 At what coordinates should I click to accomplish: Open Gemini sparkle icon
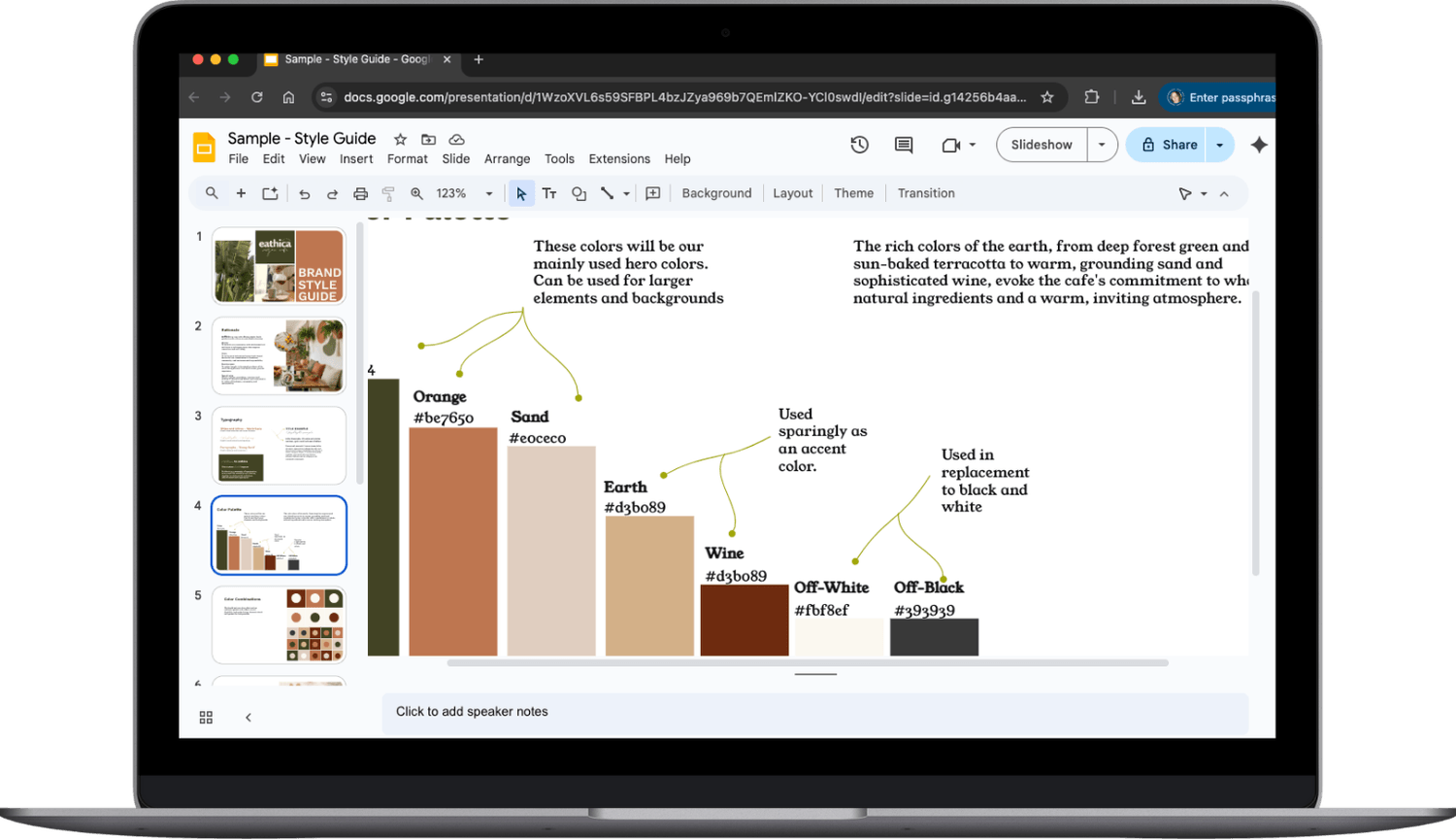(1259, 145)
